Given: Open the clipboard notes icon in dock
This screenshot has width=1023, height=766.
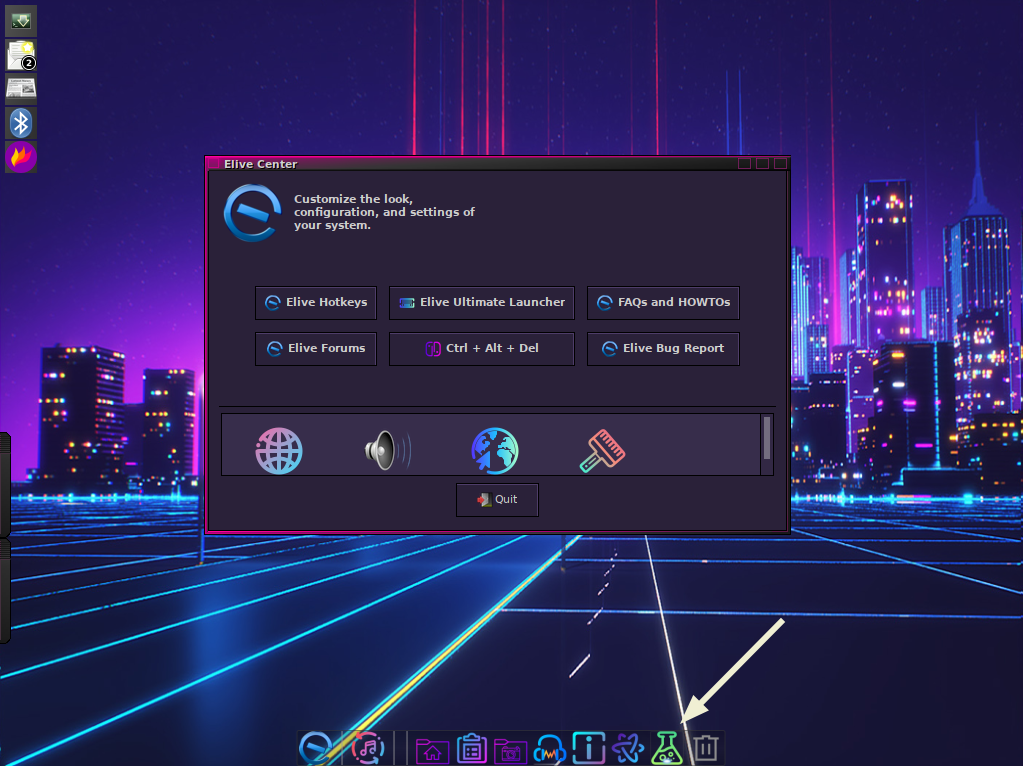Looking at the screenshot, I should click(471, 748).
